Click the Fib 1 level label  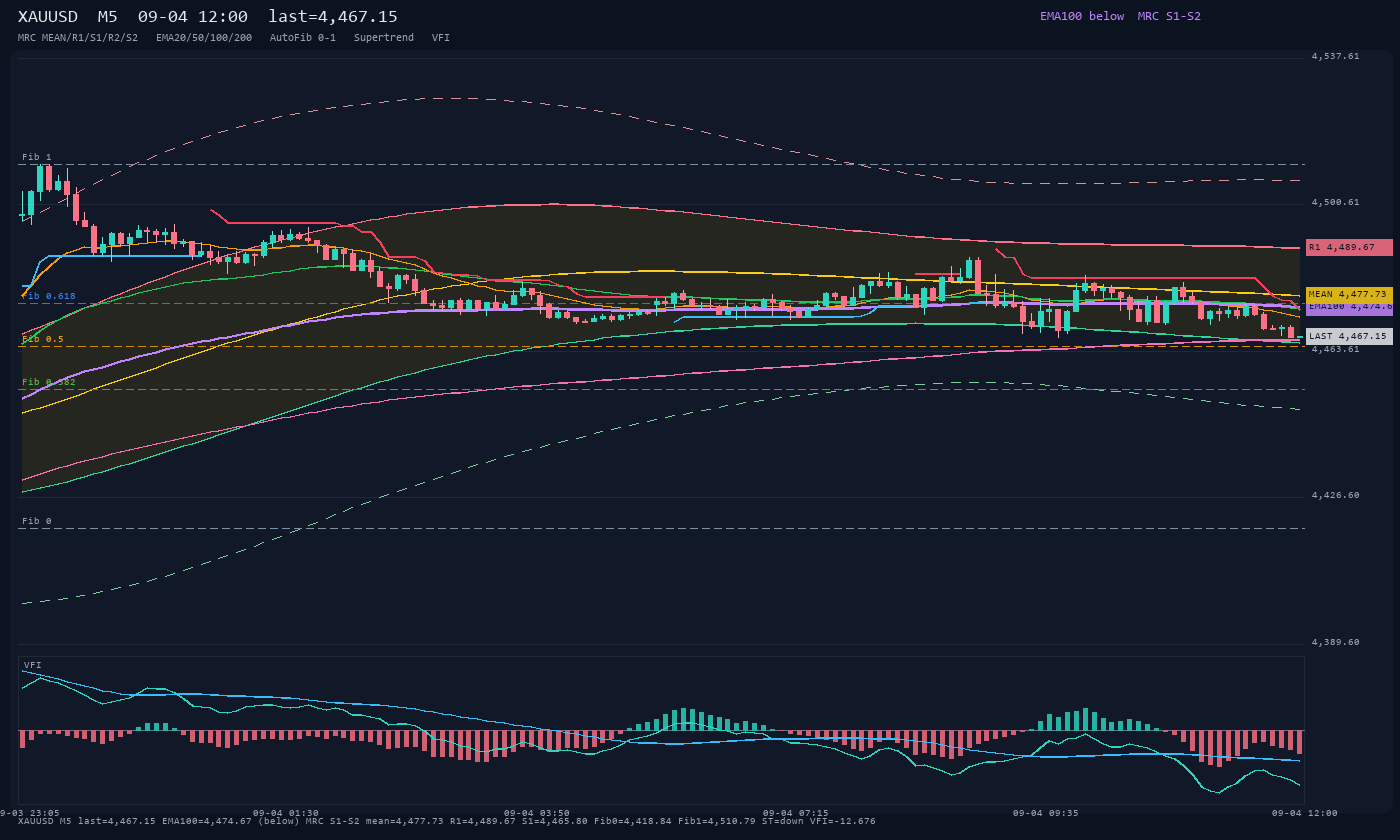pyautogui.click(x=37, y=158)
